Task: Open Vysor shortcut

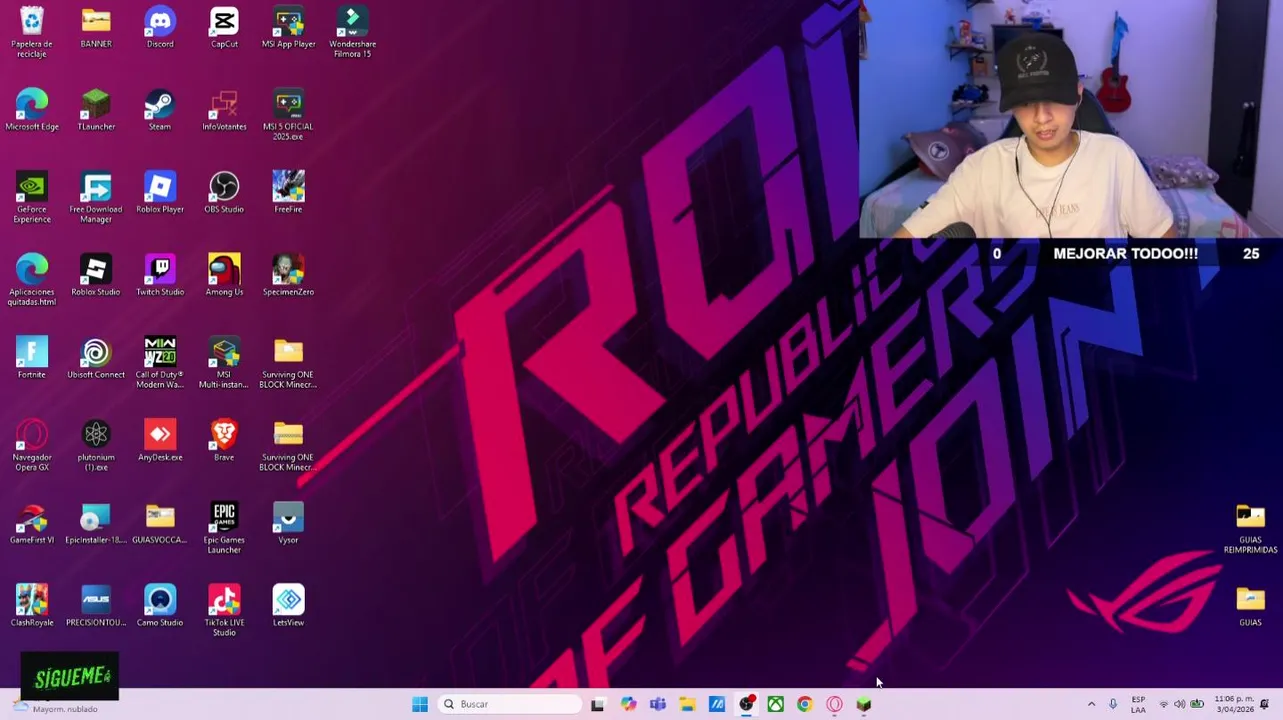Action: click(288, 523)
